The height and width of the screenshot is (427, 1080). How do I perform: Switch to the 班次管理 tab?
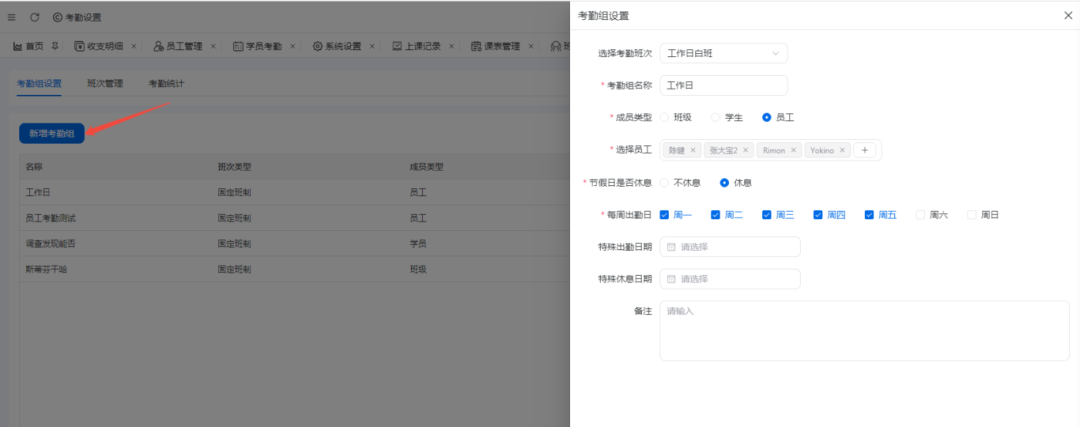(105, 84)
